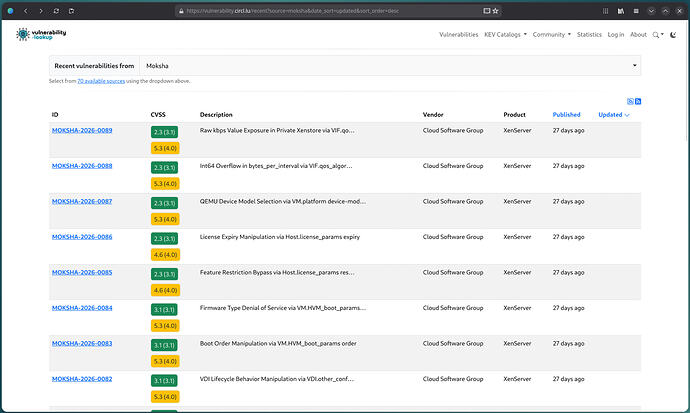Click the padlock icon in the address bar
Image resolution: width=690 pixels, height=413 pixels.
(x=180, y=11)
